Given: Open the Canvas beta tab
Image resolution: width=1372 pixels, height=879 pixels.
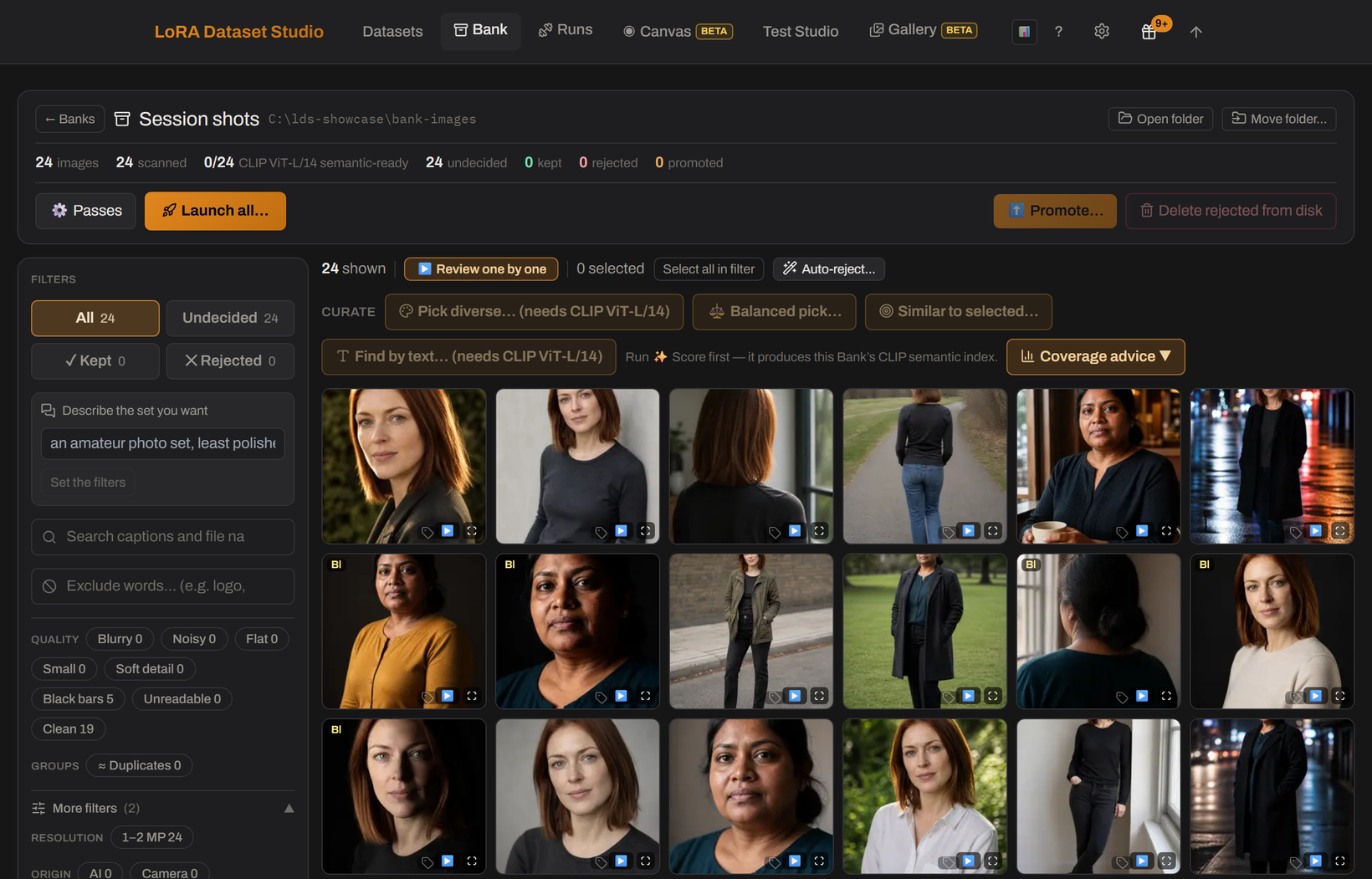Looking at the screenshot, I should coord(678,32).
